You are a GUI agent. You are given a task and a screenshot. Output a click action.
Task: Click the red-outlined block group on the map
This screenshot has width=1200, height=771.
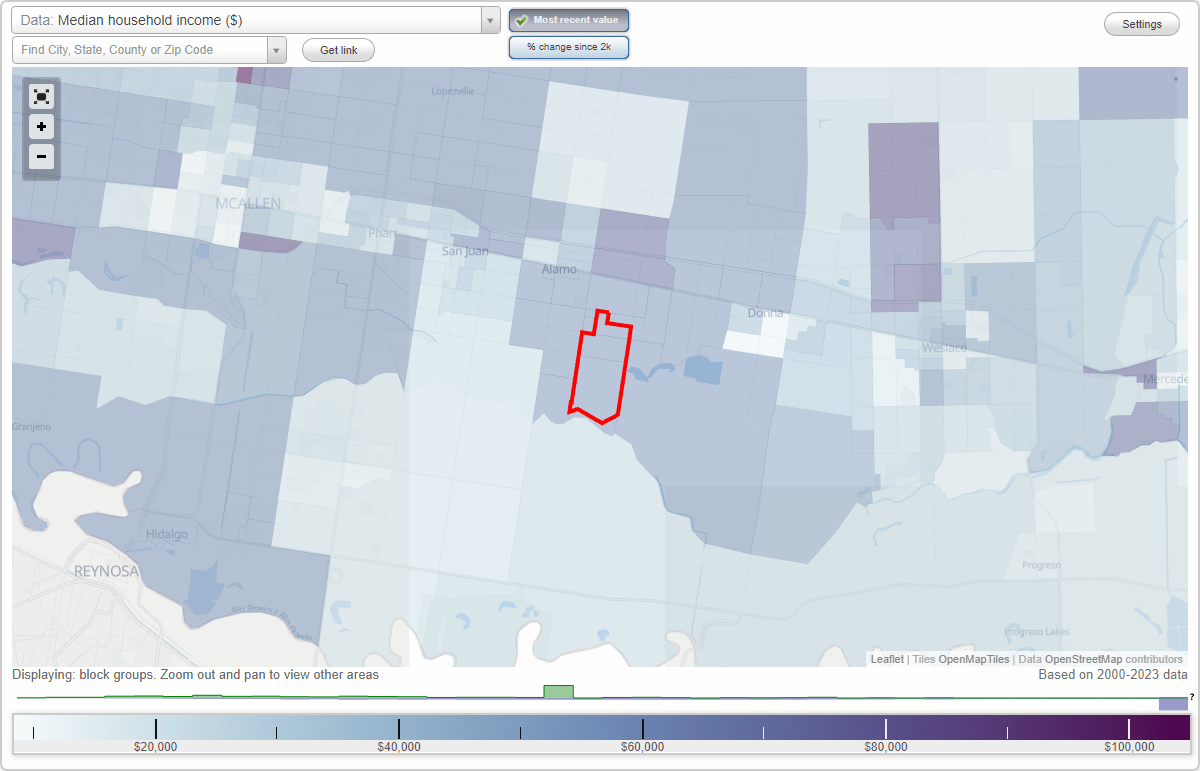pos(600,365)
